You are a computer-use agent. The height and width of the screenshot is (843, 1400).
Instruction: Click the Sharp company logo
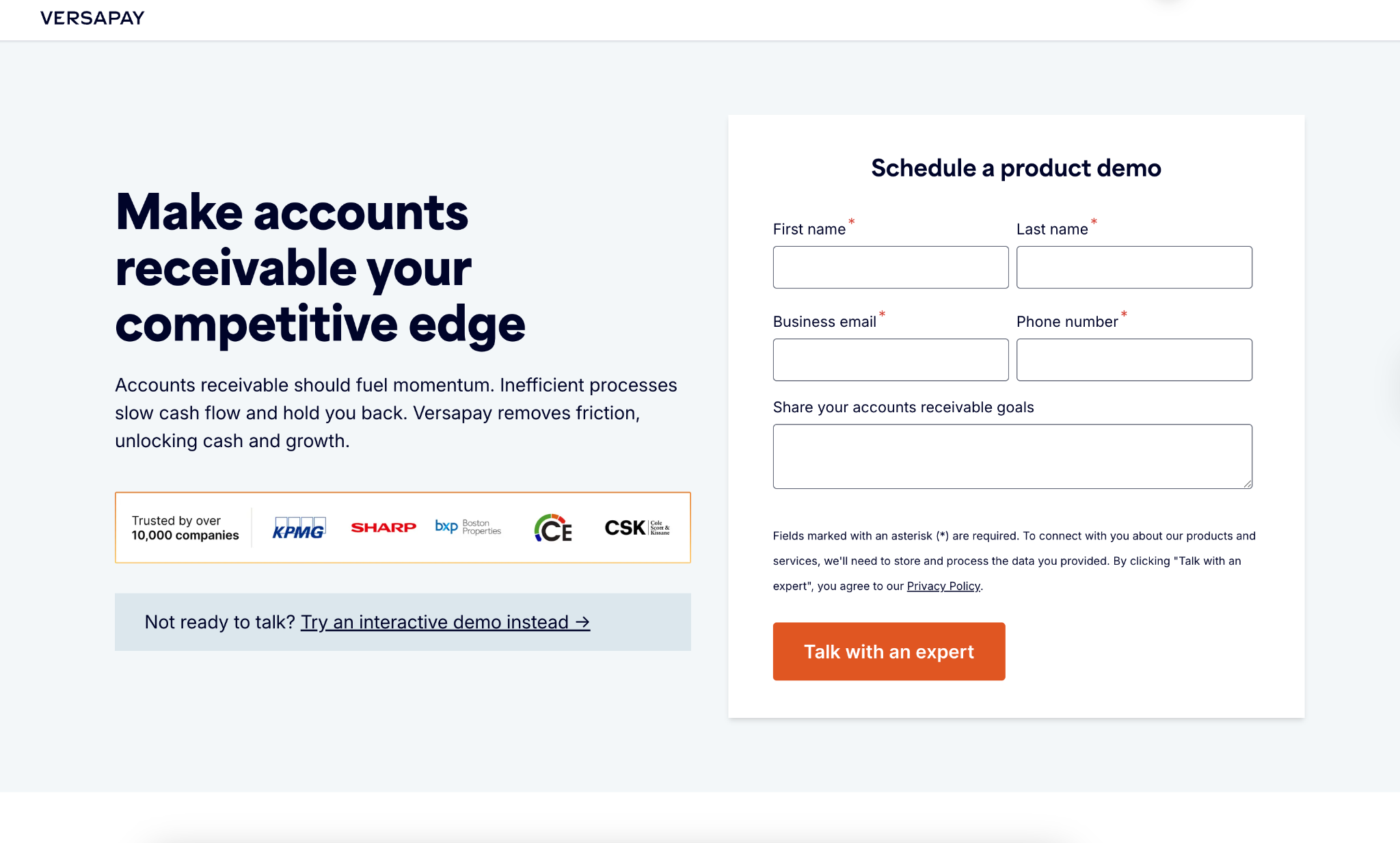(383, 528)
